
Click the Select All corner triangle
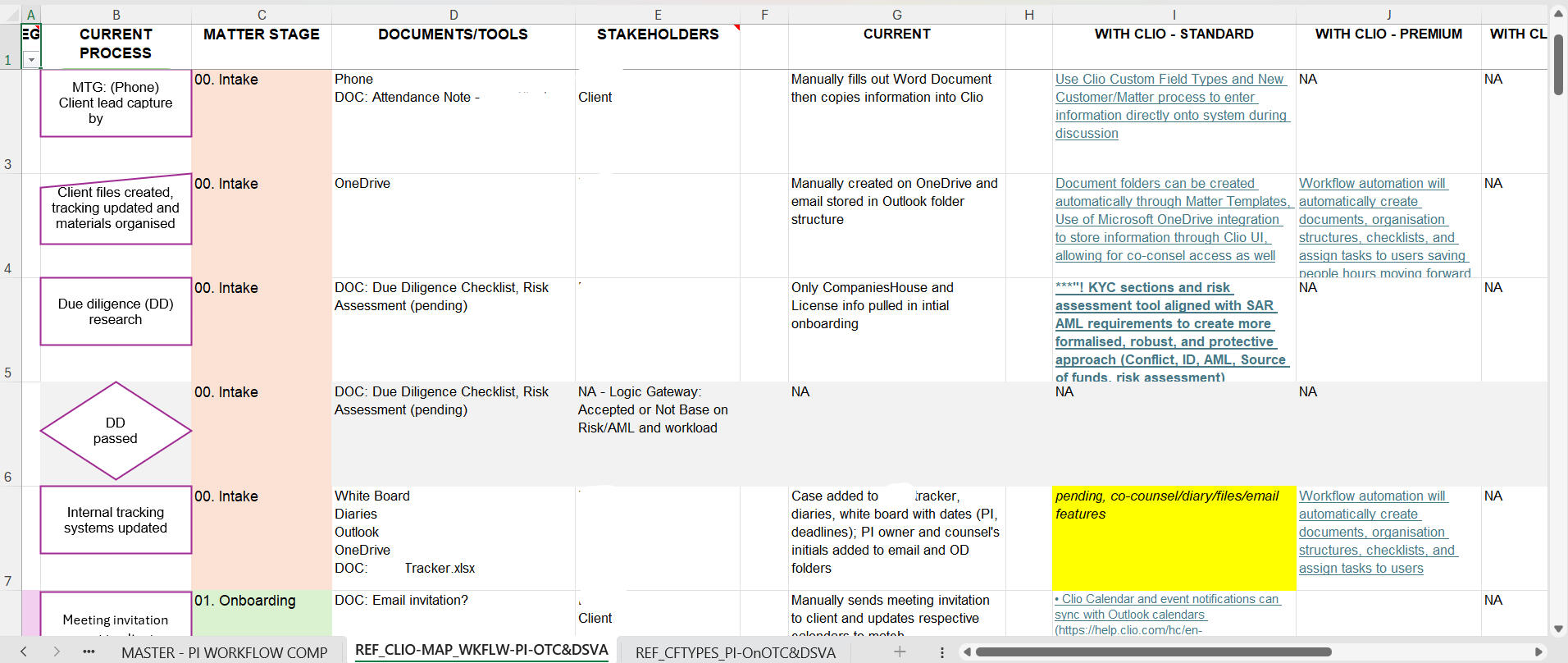pyautogui.click(x=10, y=14)
